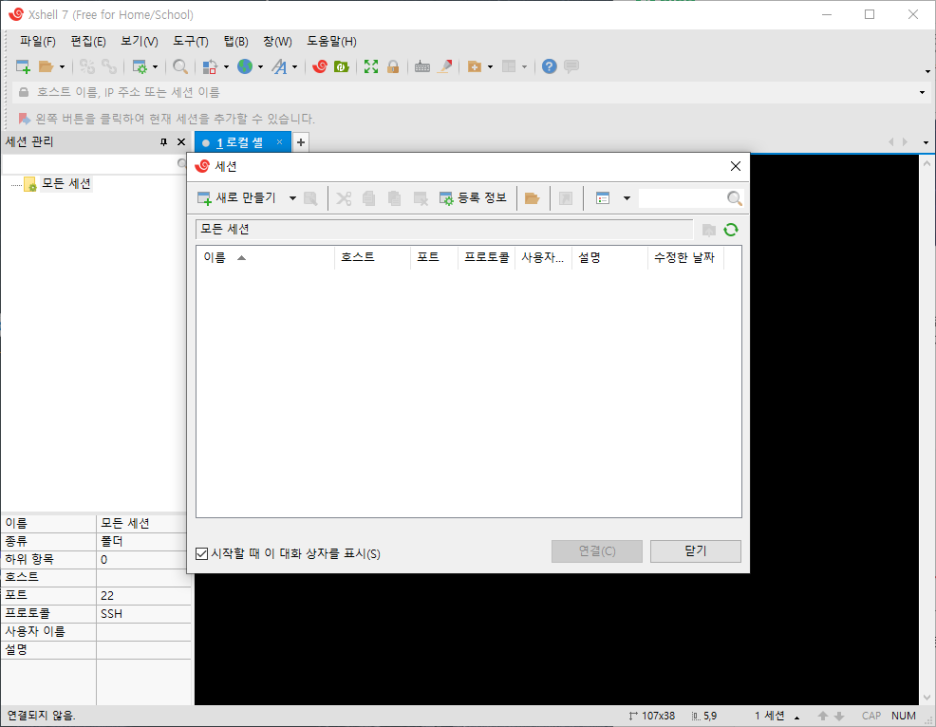The width and height of the screenshot is (936, 727).
Task: Click the add-folder icon in main toolbar
Action: (474, 66)
